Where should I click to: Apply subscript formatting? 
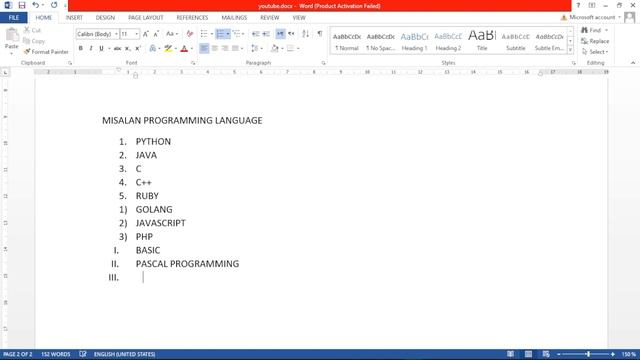point(128,49)
